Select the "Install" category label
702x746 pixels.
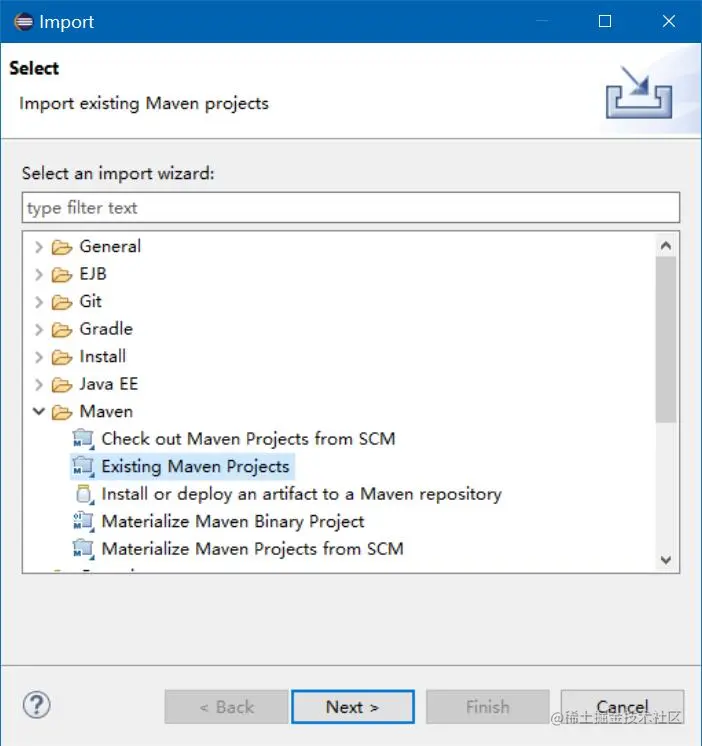[103, 357]
